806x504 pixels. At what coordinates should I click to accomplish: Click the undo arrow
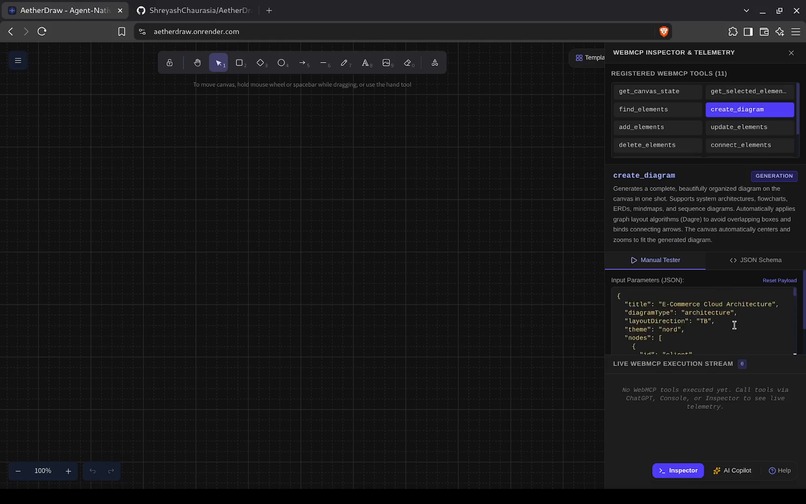click(x=93, y=471)
